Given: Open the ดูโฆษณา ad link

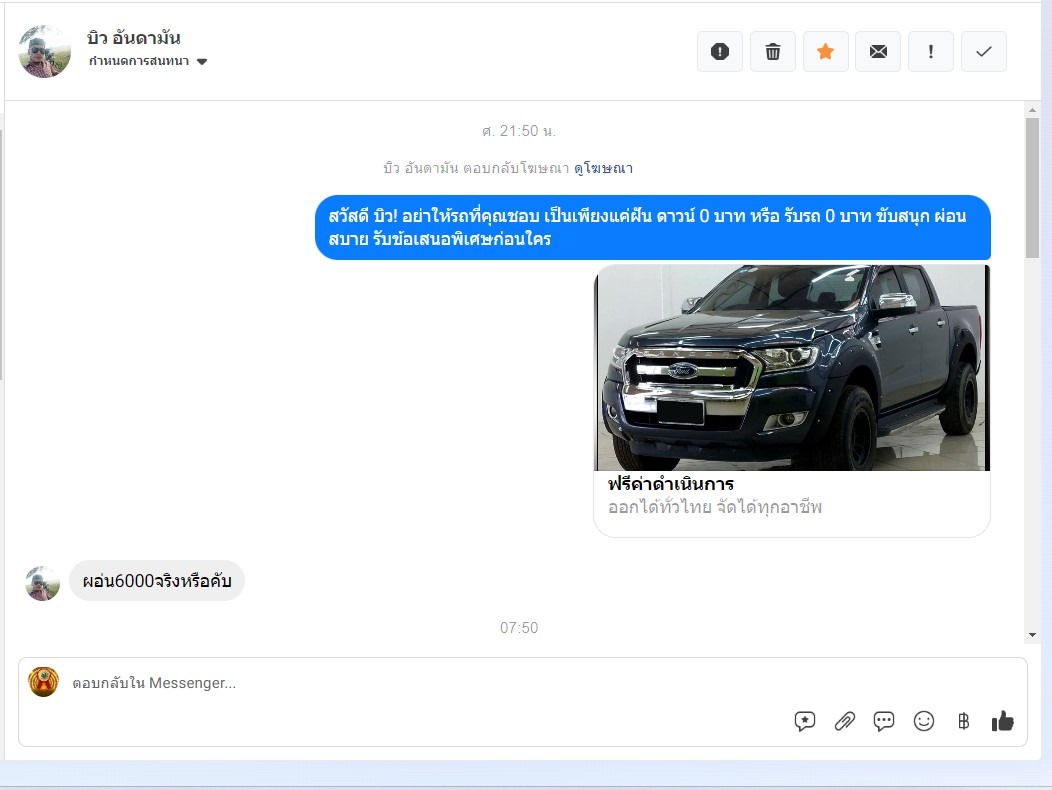Looking at the screenshot, I should point(603,168).
